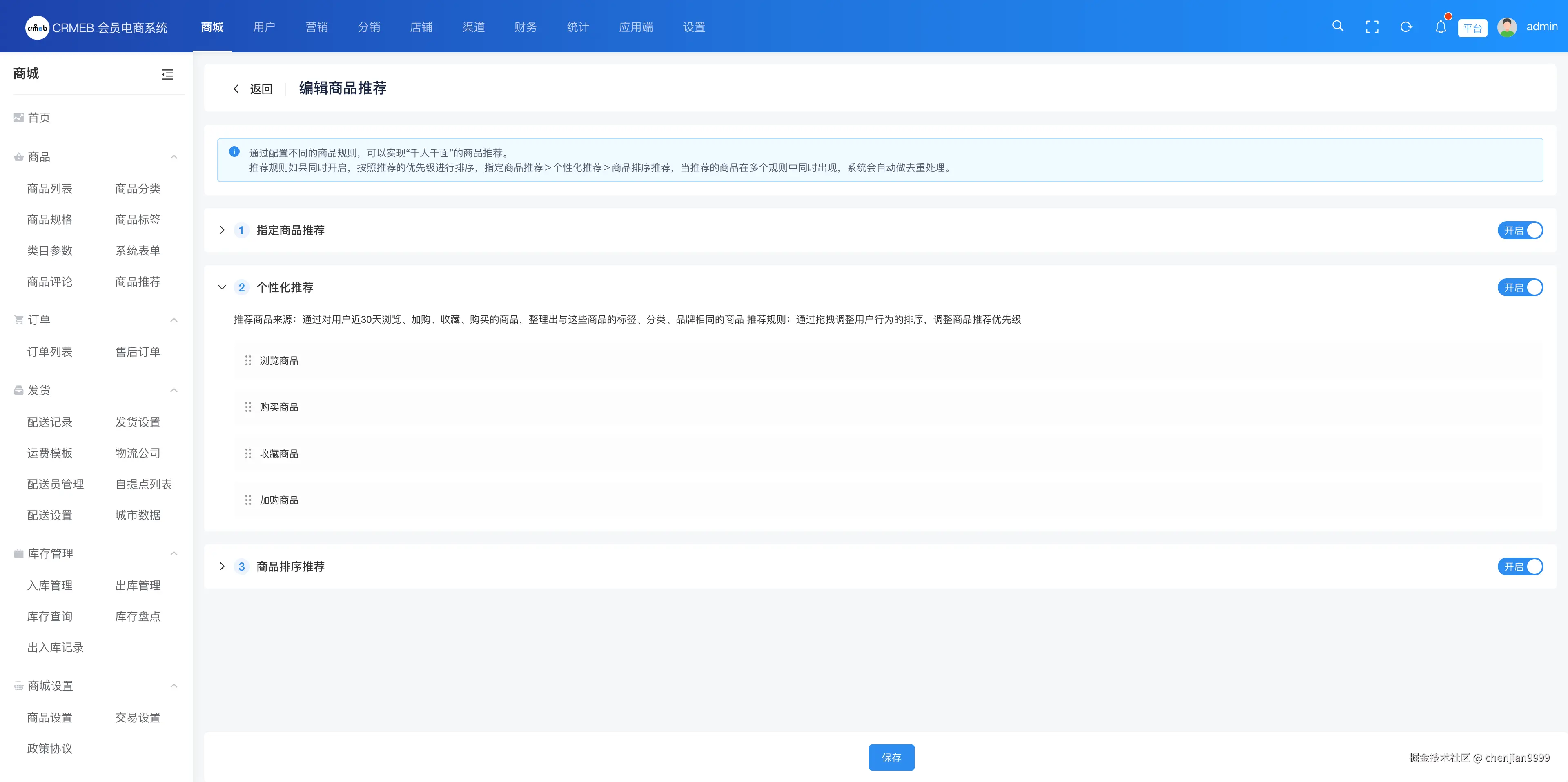The width and height of the screenshot is (1568, 782).
Task: Open 商品推荐 in the sidebar
Action: (x=138, y=282)
